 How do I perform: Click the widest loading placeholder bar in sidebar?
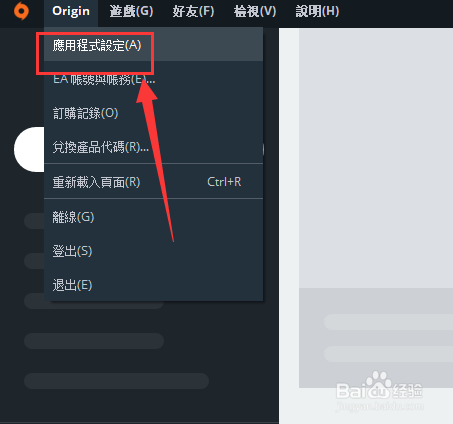point(116,381)
